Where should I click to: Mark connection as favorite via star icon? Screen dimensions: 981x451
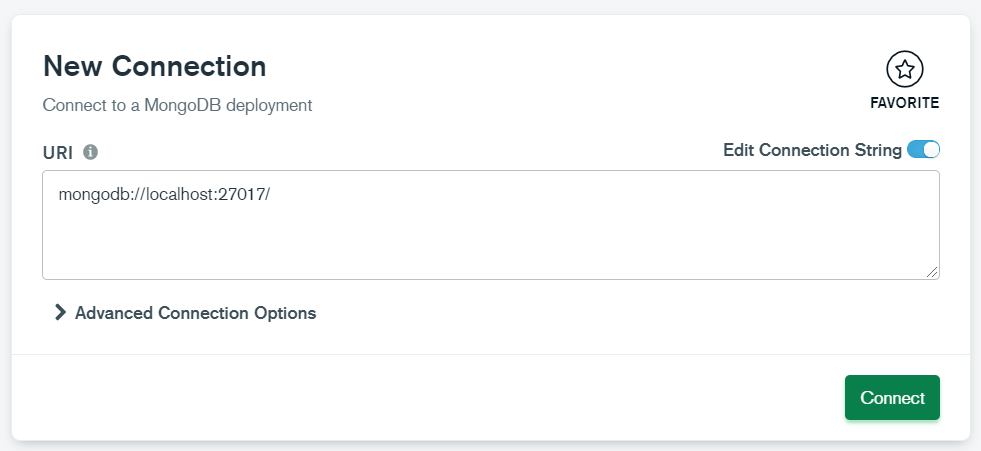click(905, 69)
